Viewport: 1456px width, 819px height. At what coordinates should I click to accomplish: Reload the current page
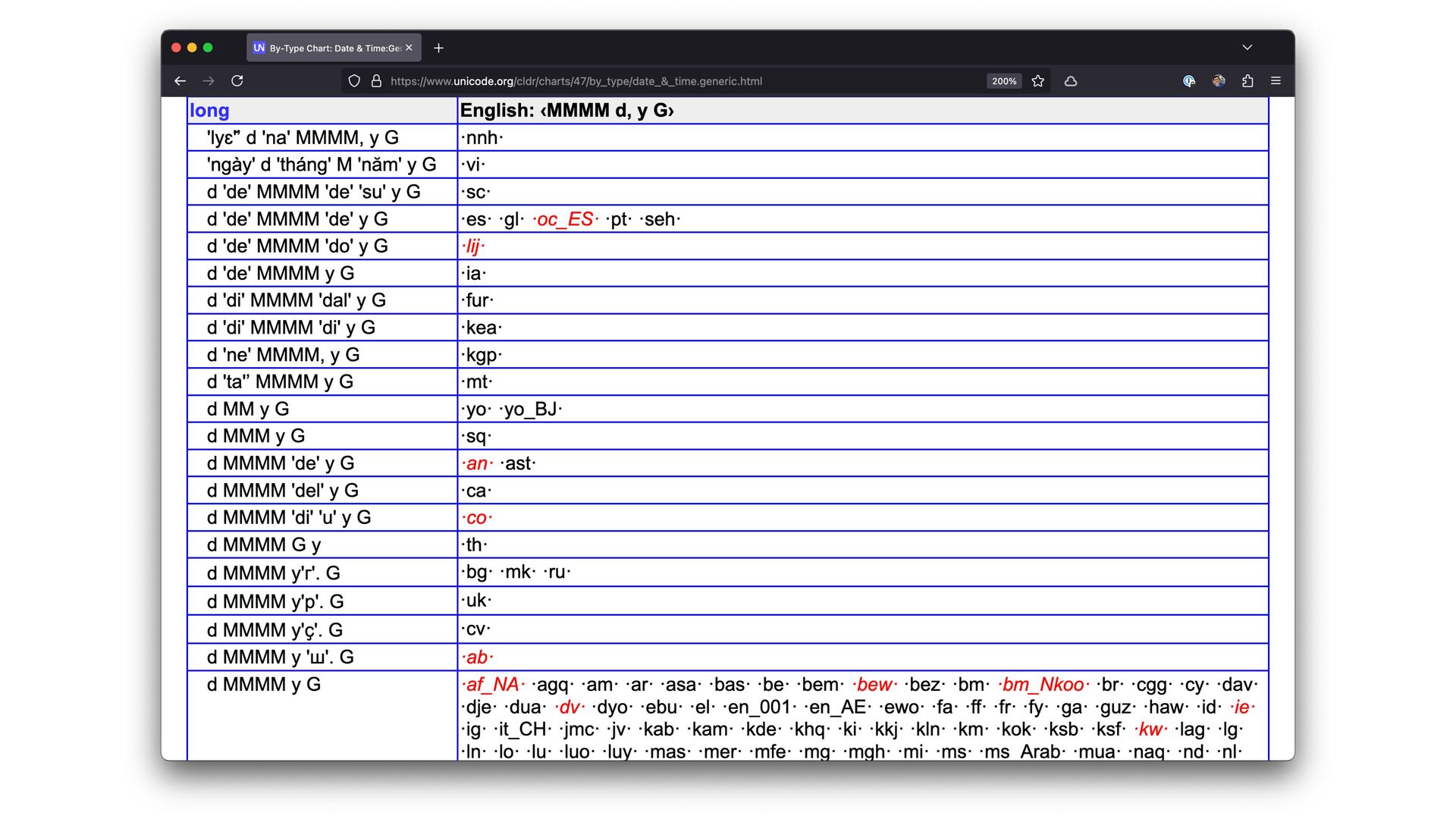tap(237, 81)
